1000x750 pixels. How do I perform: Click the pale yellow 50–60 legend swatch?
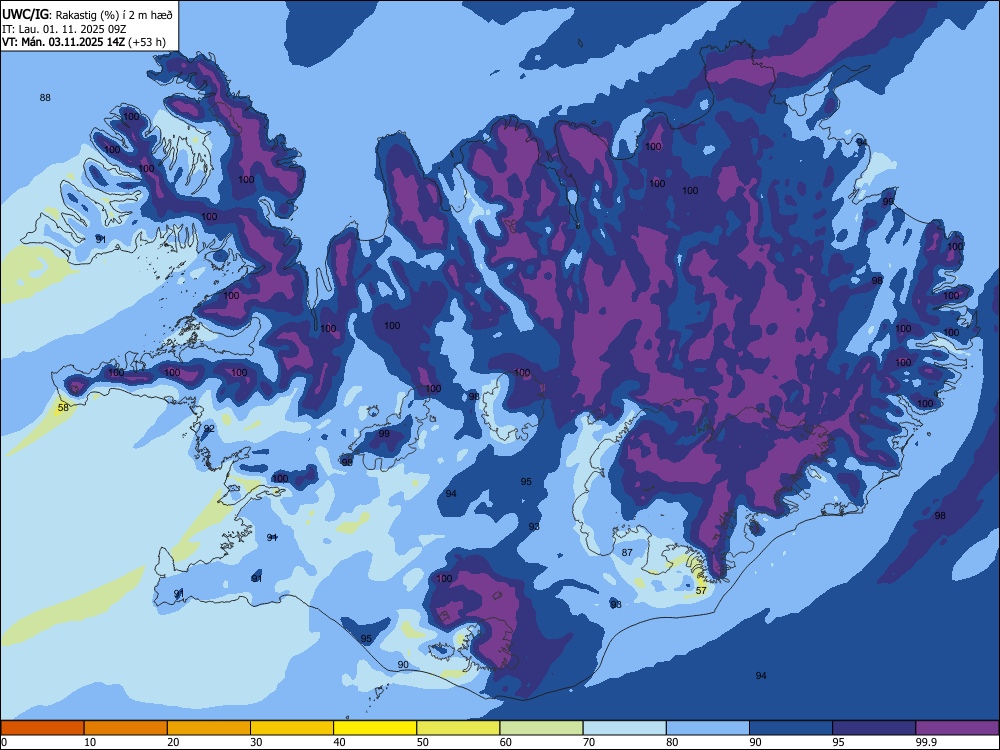click(x=459, y=728)
